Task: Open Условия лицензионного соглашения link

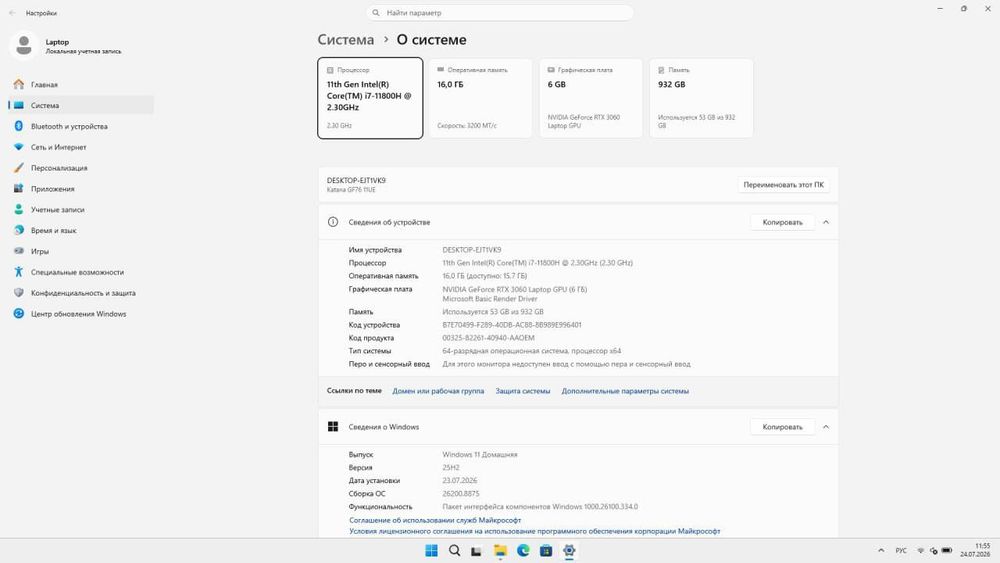Action: coord(534,531)
